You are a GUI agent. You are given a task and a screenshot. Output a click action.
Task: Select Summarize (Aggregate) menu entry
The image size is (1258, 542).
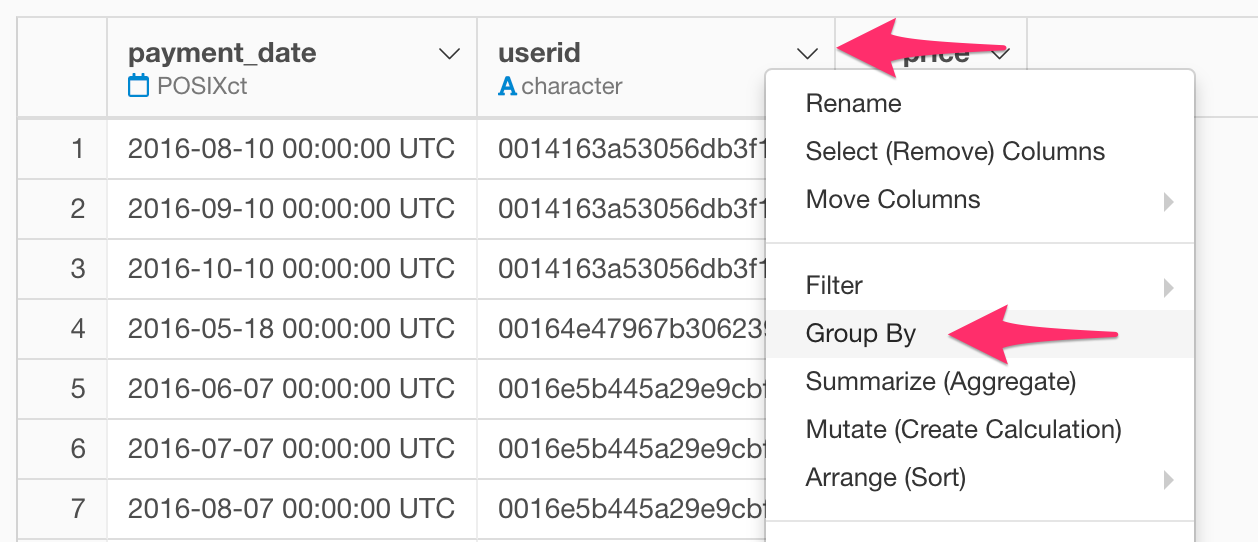pyautogui.click(x=940, y=381)
